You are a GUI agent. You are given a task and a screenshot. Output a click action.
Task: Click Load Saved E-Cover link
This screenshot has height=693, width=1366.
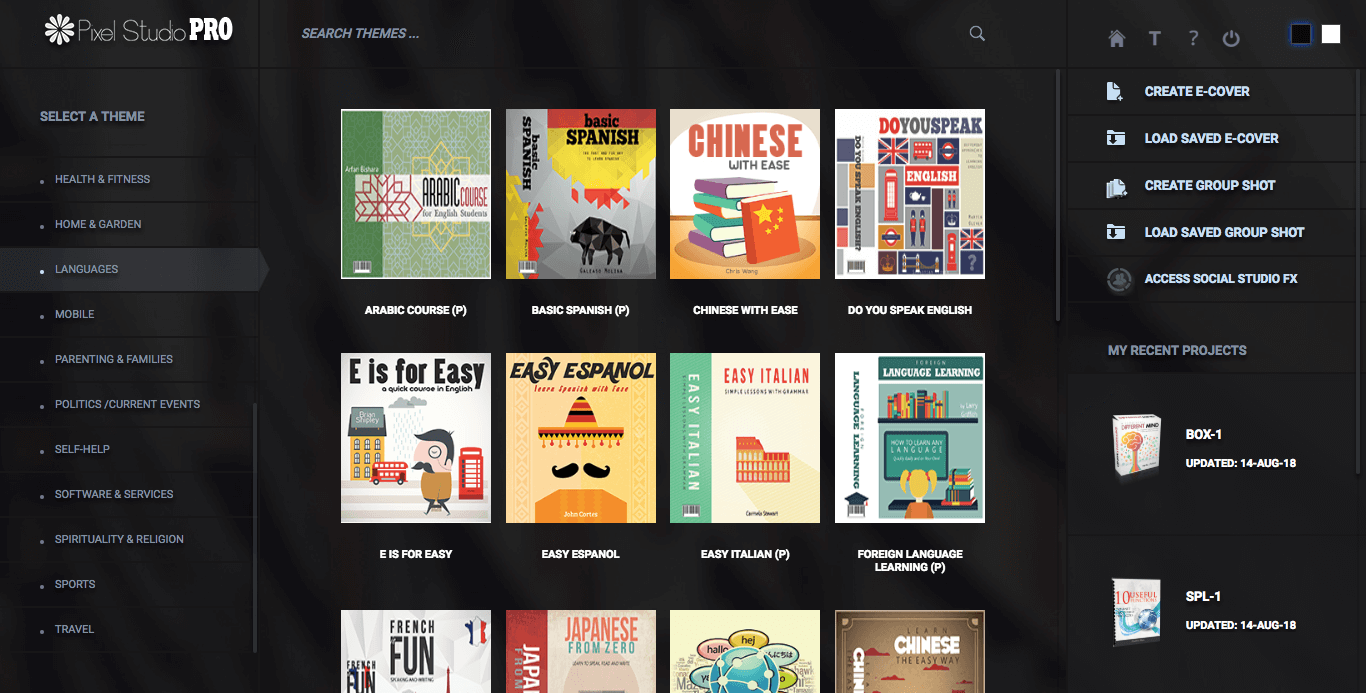tap(1212, 138)
